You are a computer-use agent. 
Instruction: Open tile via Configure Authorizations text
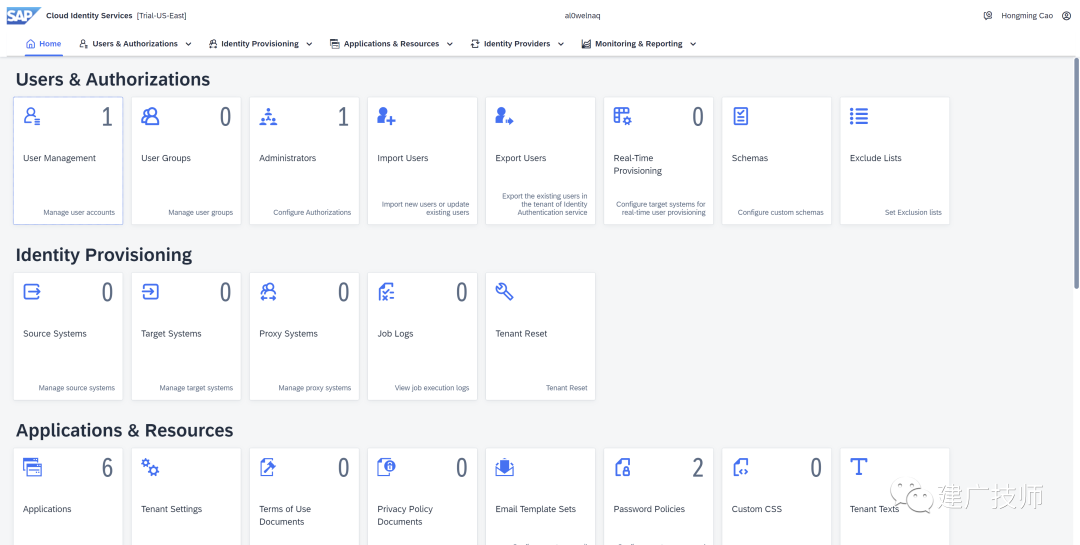(312, 212)
